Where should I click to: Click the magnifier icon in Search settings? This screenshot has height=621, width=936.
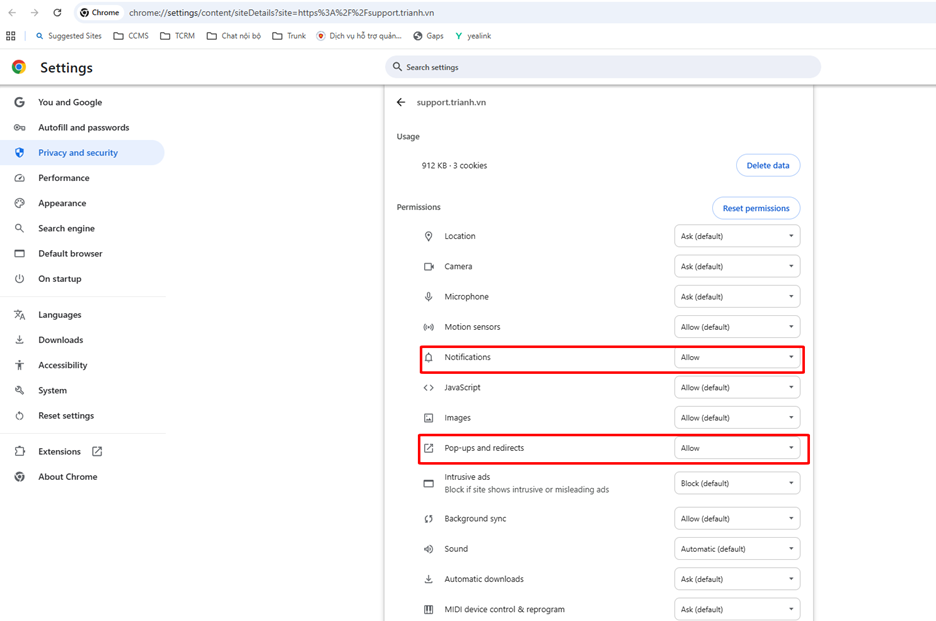[397, 67]
